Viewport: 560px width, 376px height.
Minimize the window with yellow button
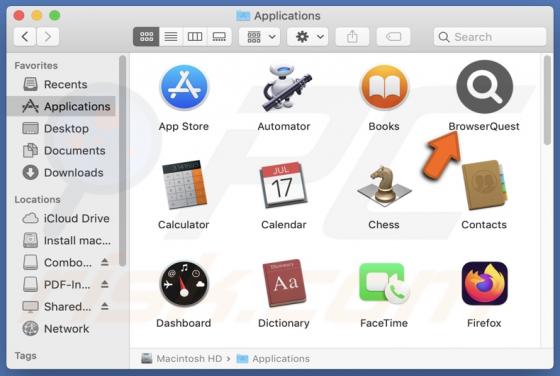(37, 15)
